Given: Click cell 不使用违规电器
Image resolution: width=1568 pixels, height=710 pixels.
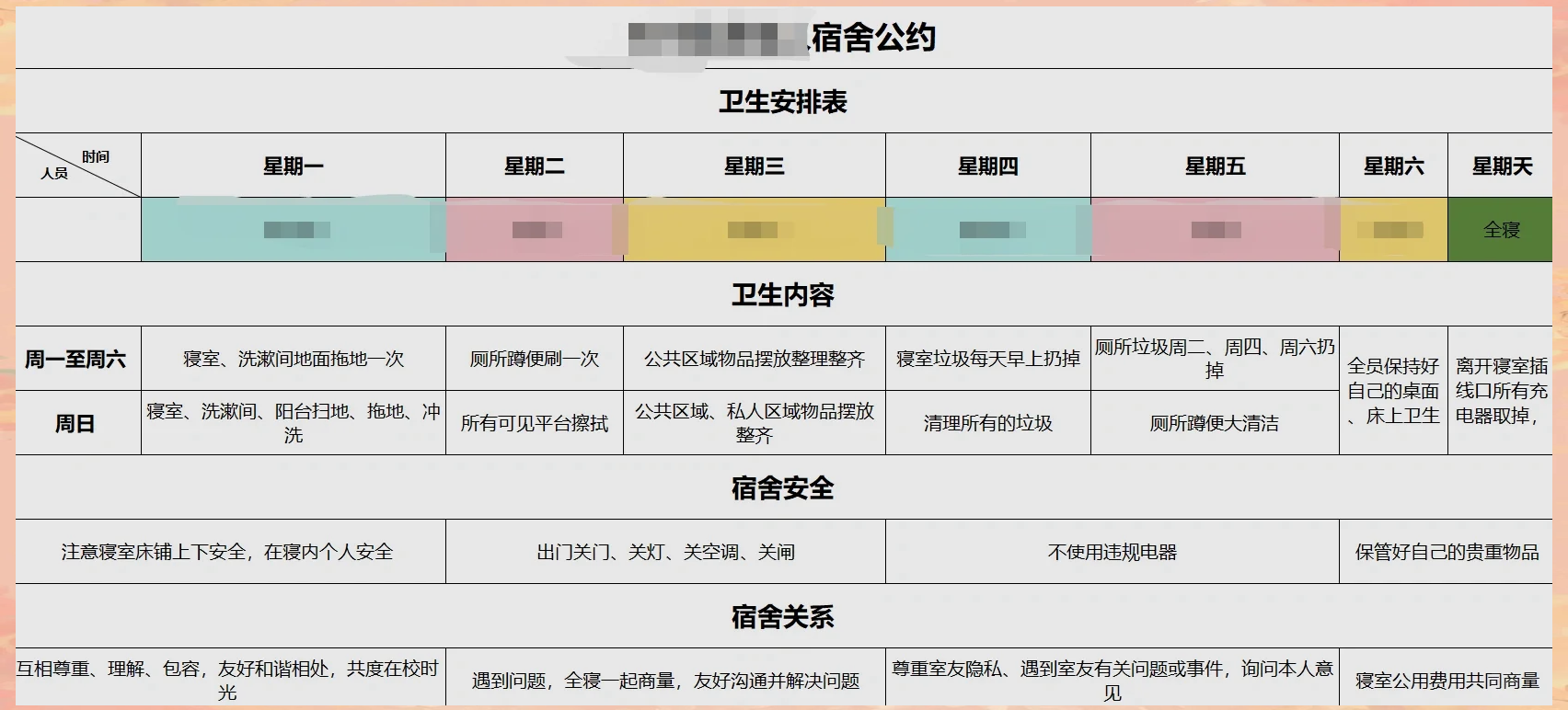Looking at the screenshot, I should pyautogui.click(x=1113, y=552).
